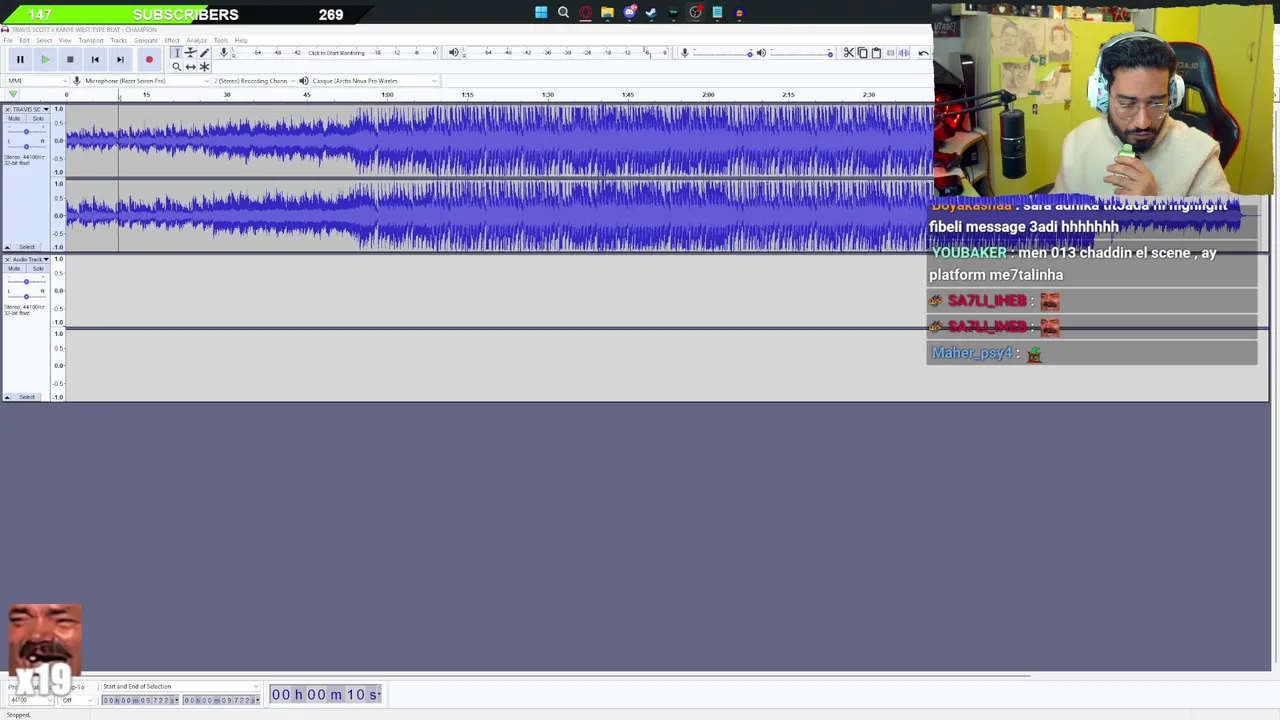Select the Time Shift tool
The height and width of the screenshot is (720, 1280).
[x=190, y=66]
